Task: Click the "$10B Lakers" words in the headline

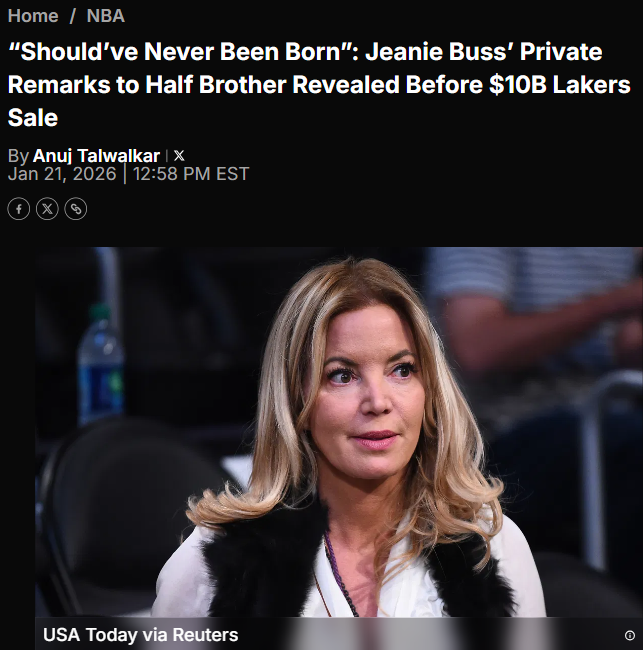Action: click(x=560, y=85)
